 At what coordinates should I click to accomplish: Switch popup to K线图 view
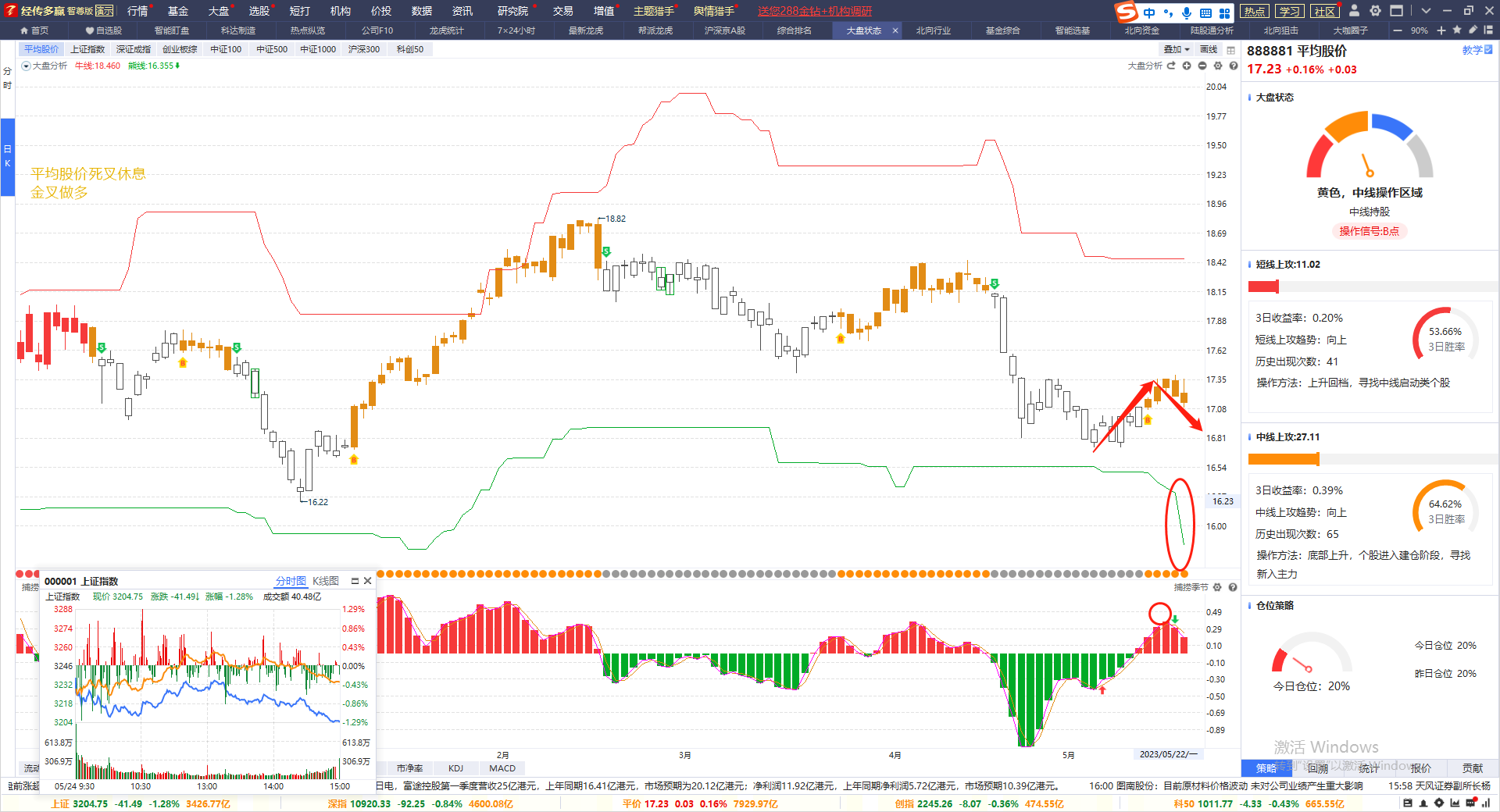[x=326, y=581]
